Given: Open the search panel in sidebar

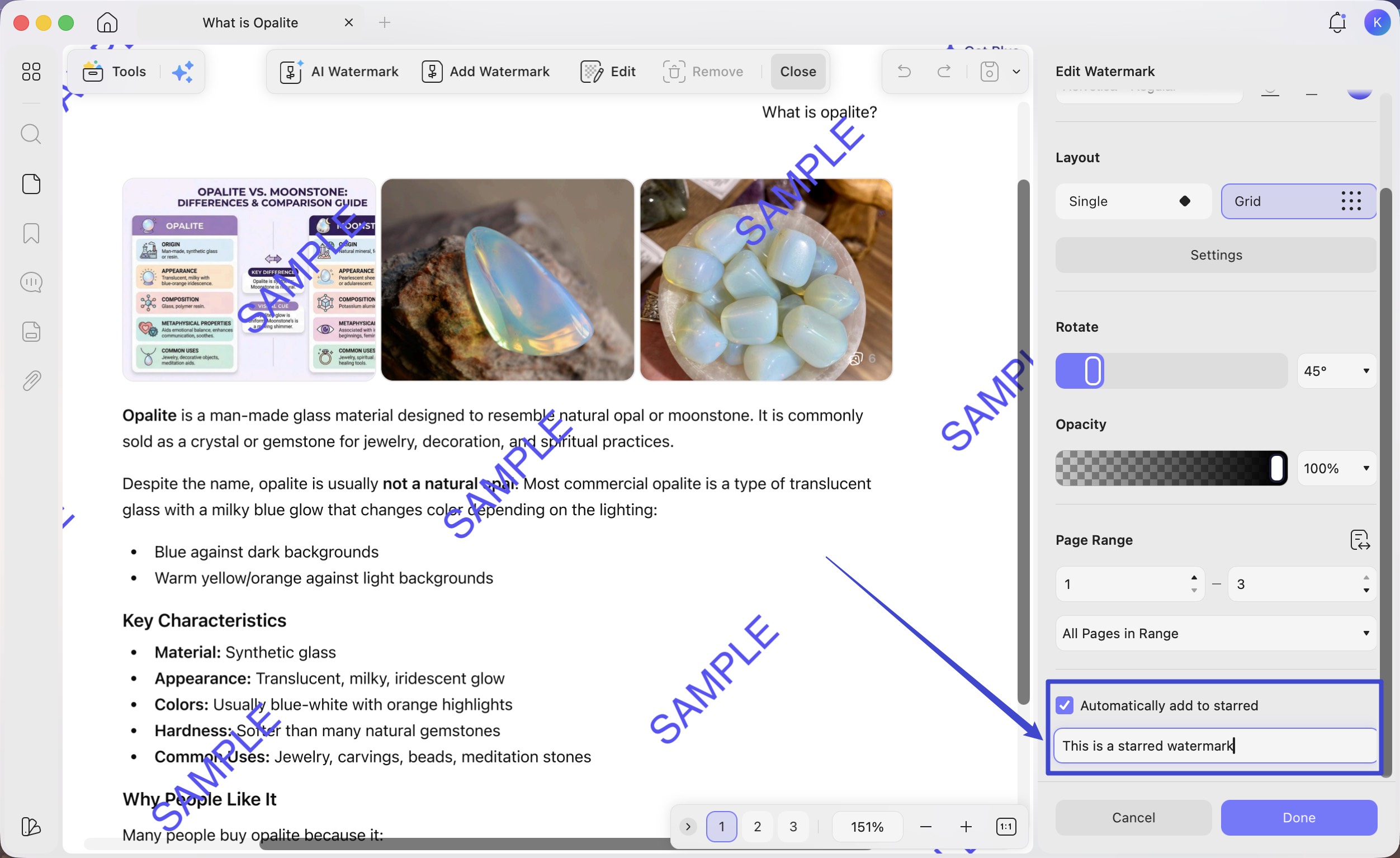Looking at the screenshot, I should (31, 134).
